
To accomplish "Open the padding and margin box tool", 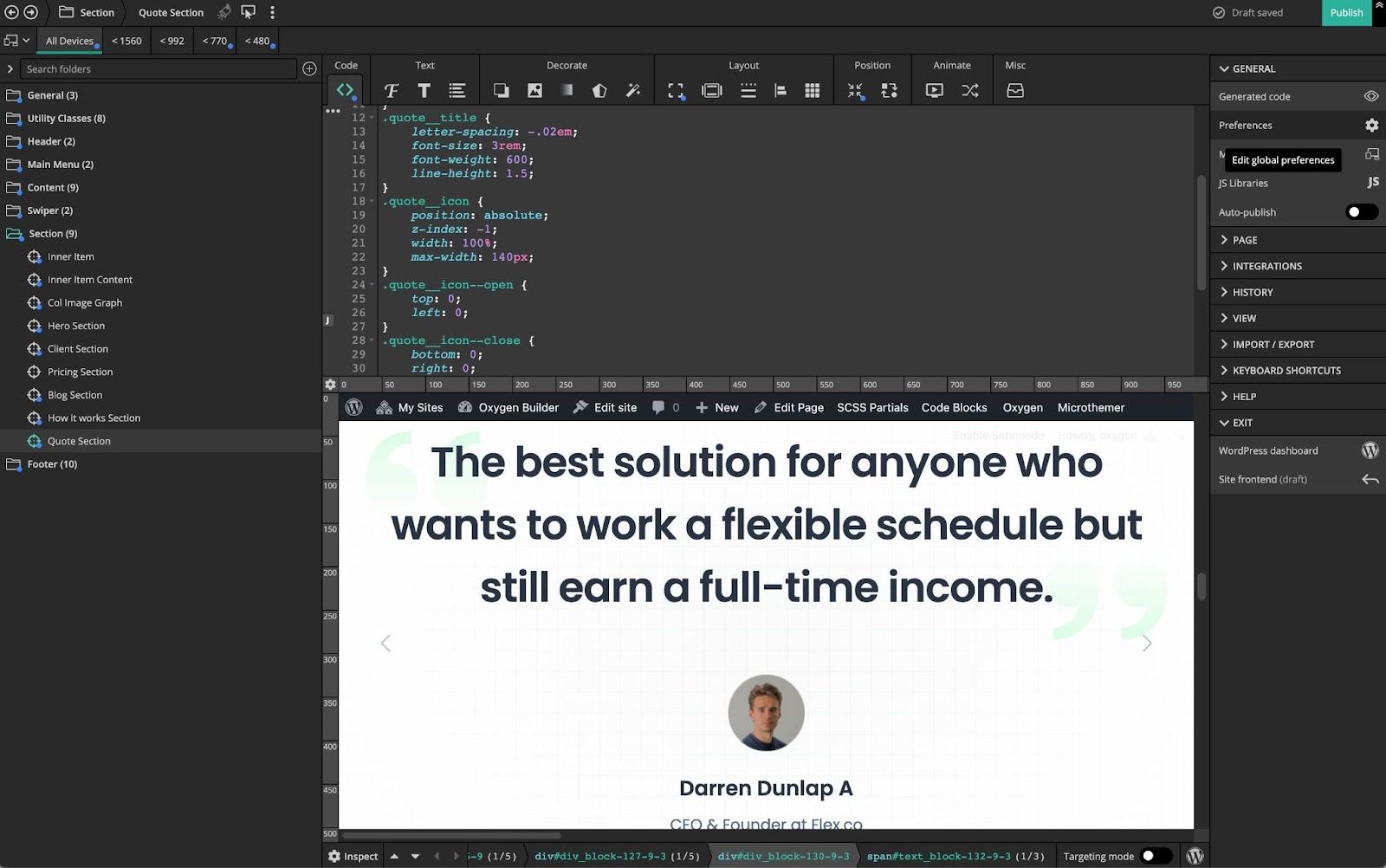I will (x=711, y=90).
